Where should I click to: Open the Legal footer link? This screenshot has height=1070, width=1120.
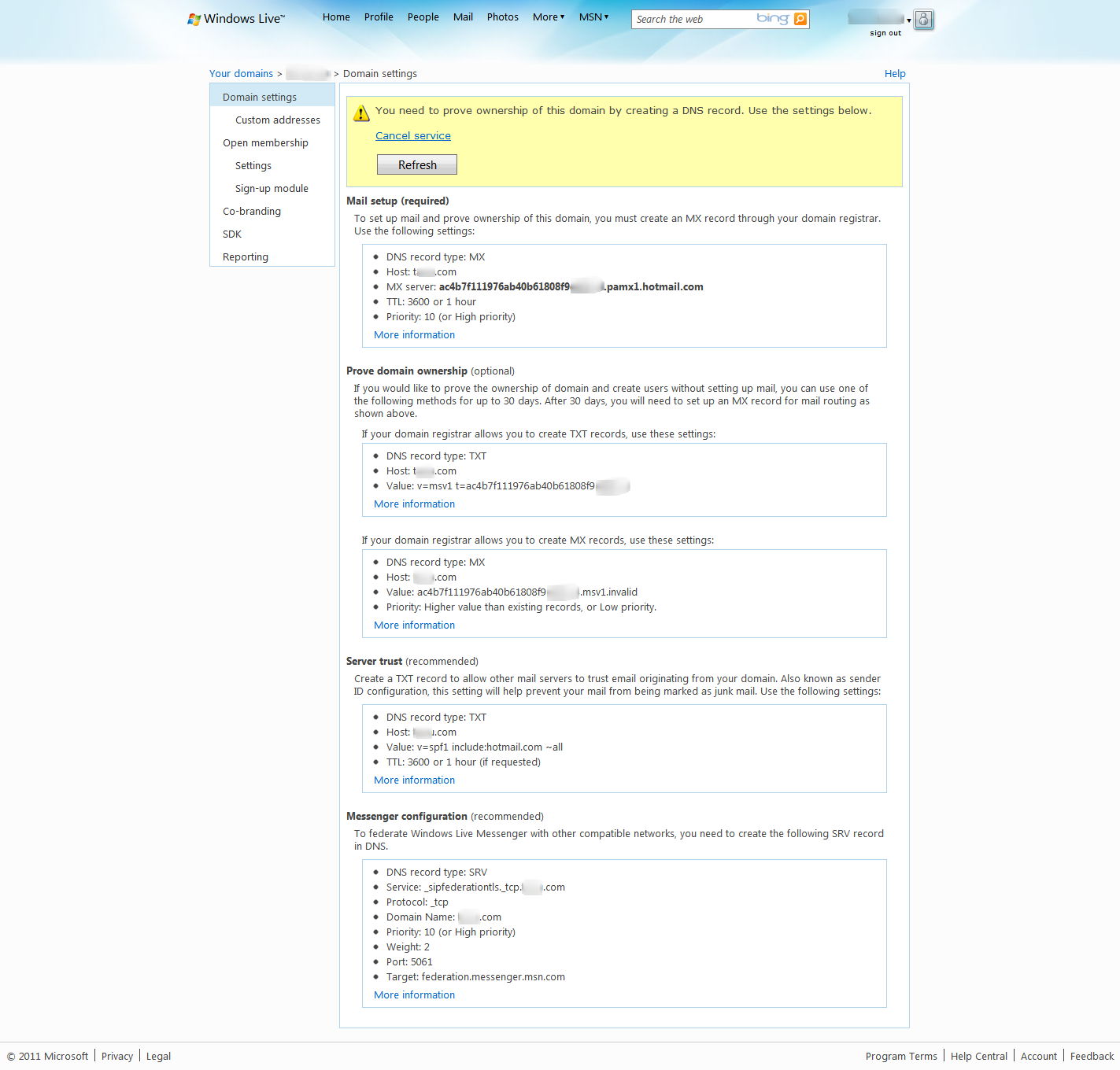tap(158, 1056)
